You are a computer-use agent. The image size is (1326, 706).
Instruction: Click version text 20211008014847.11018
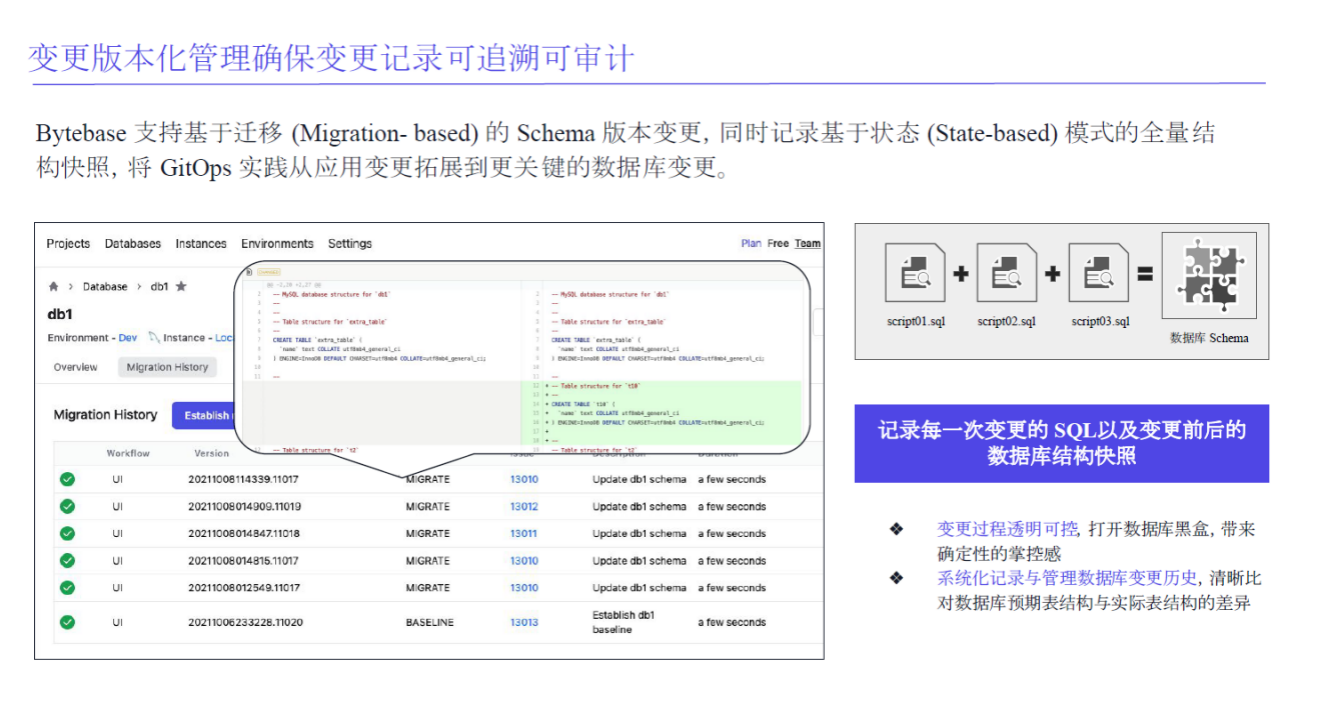pos(244,533)
